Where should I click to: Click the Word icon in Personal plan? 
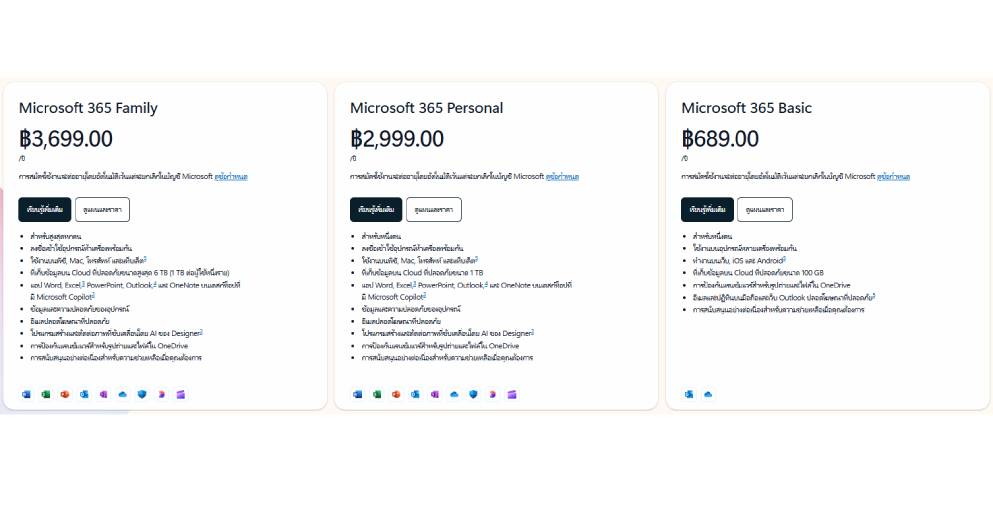point(358,394)
